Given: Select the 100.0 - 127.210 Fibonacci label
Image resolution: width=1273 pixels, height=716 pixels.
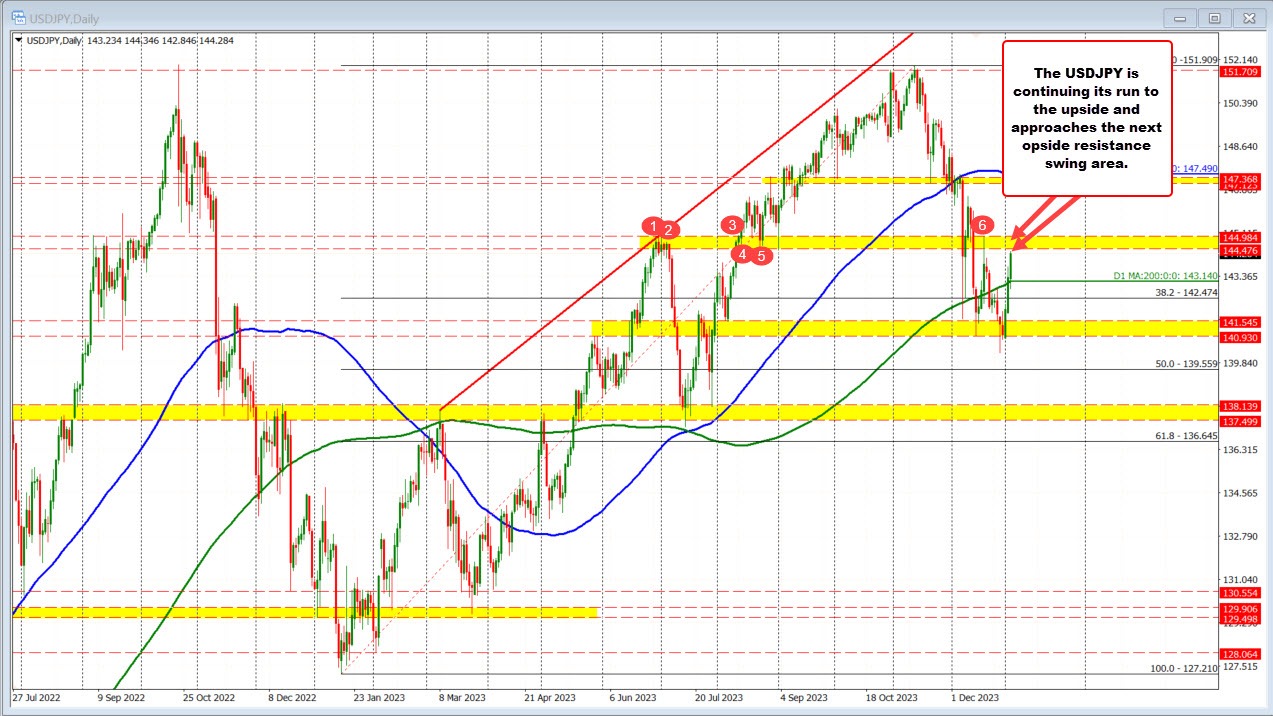Looking at the screenshot, I should 1183,667.
